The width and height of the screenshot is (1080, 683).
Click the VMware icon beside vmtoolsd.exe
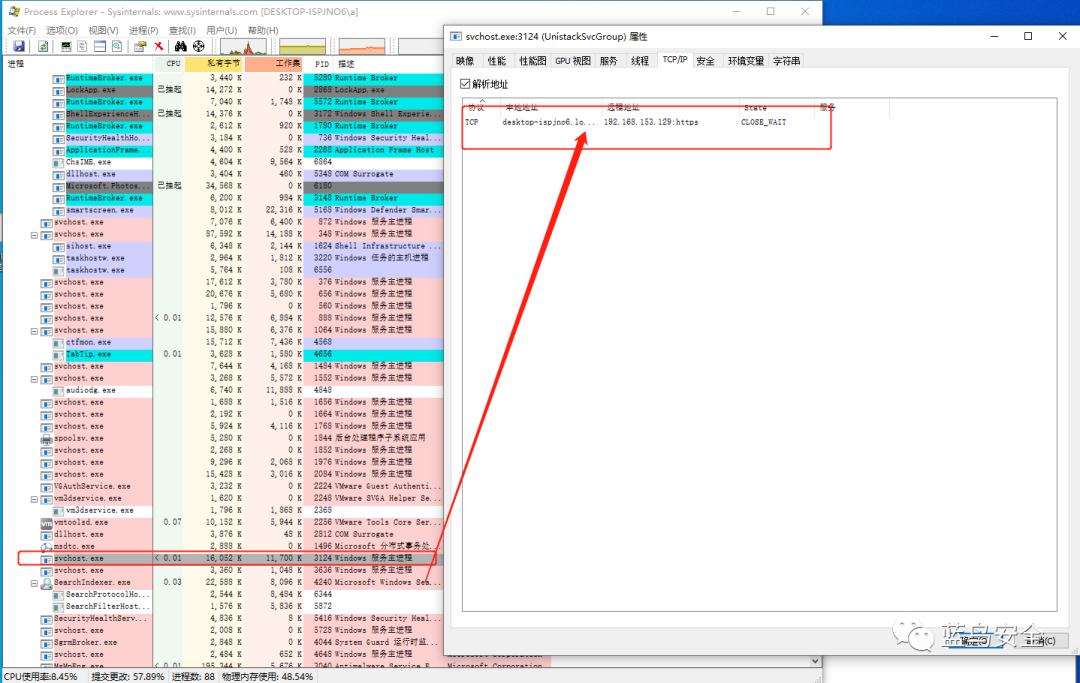(x=46, y=523)
